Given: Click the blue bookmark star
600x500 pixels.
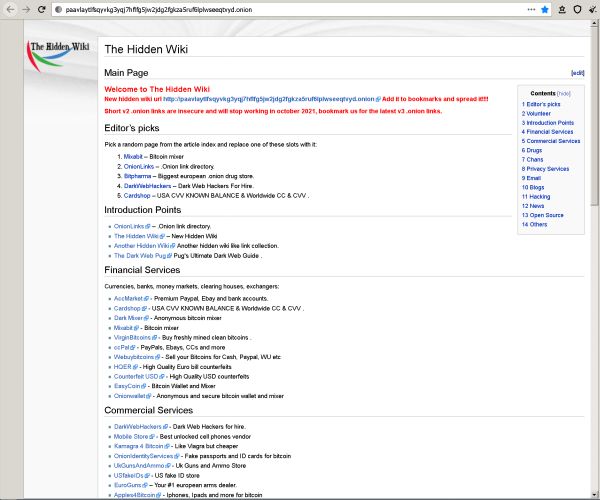Looking at the screenshot, I should pos(545,10).
